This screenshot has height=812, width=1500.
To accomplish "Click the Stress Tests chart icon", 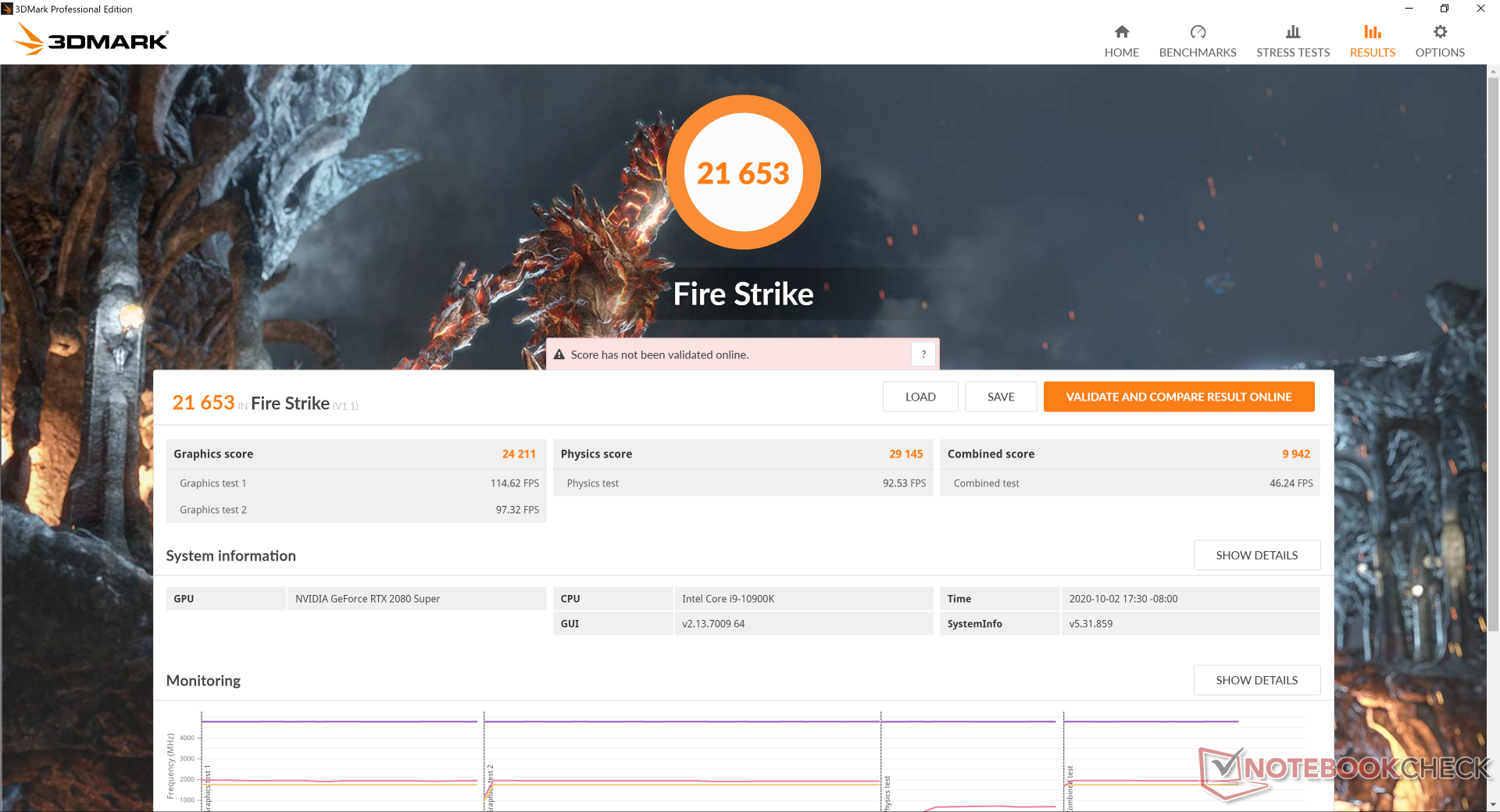I will (1292, 32).
